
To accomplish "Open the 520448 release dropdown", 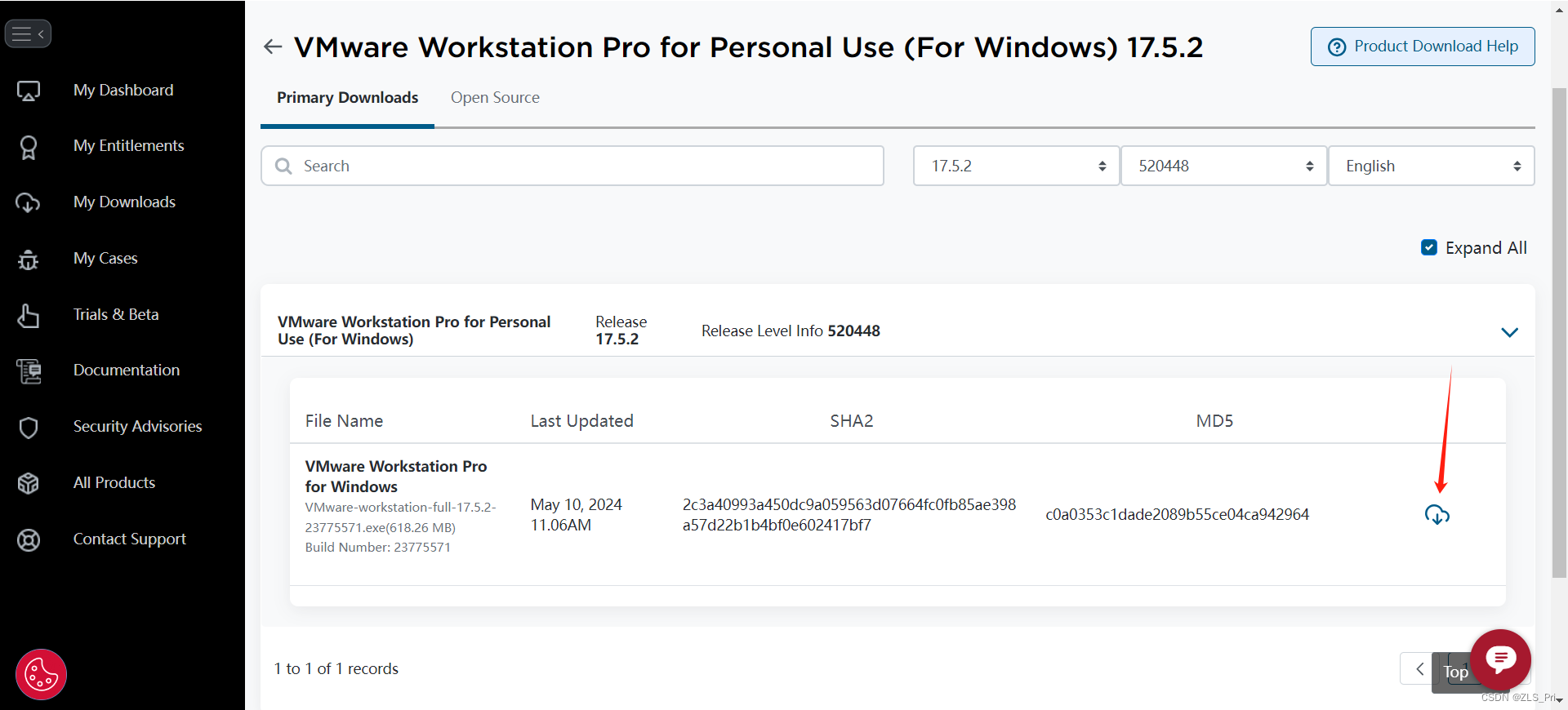I will (1223, 166).
